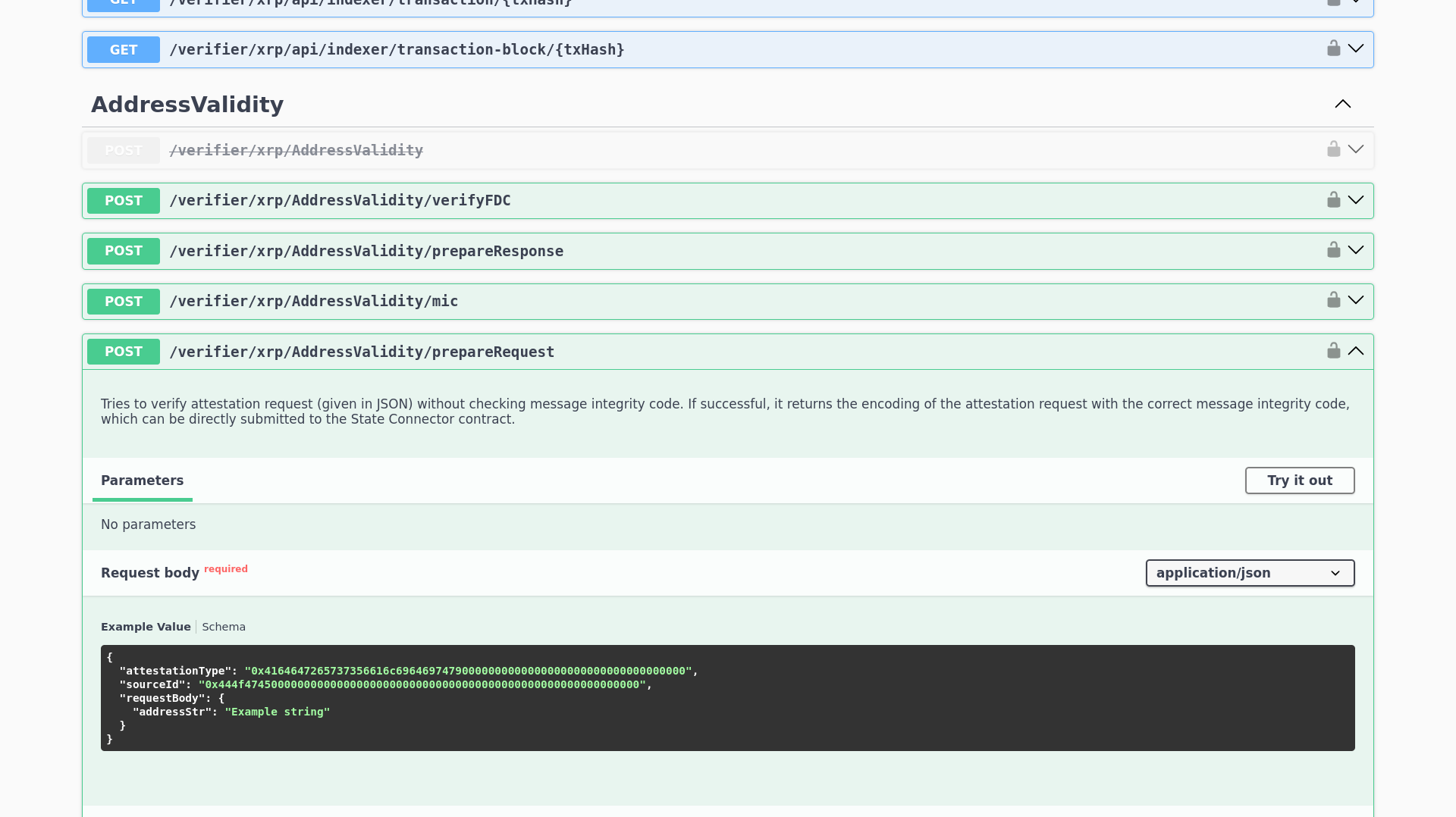This screenshot has width=1456, height=817.
Task: Collapse the prepareRequest endpoint details
Action: click(1357, 350)
